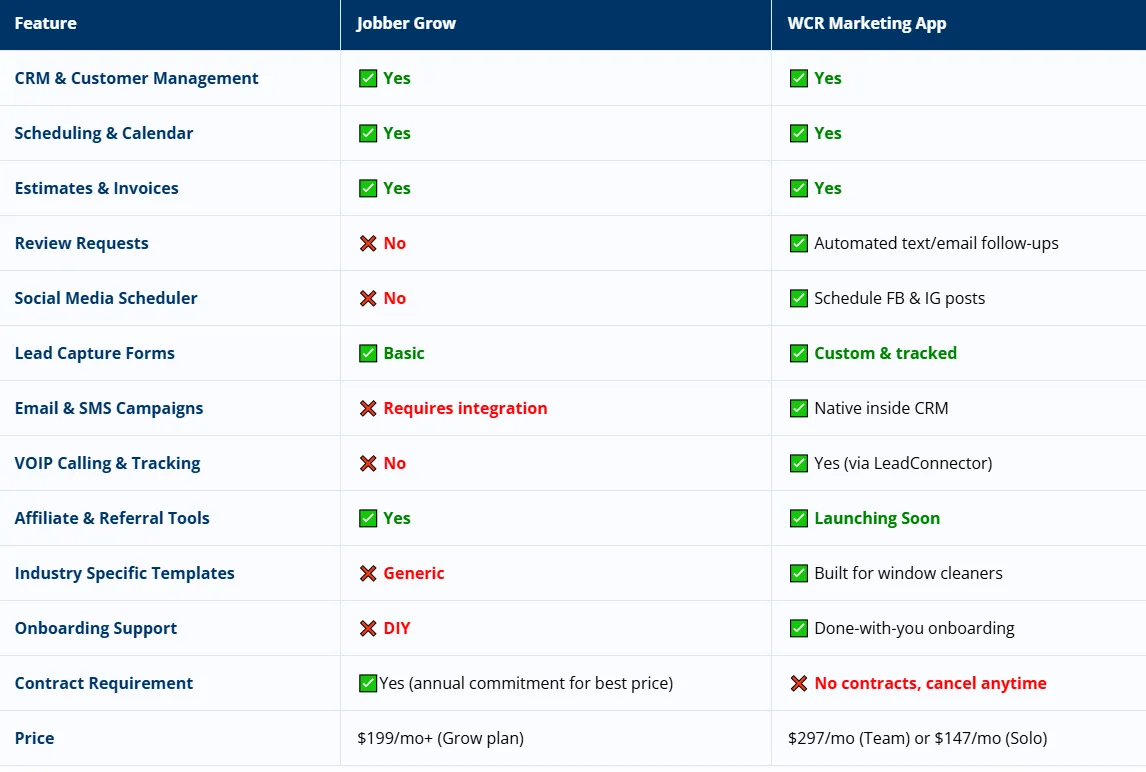Select the Social Media Scheduler label
This screenshot has width=1146, height=772.
[106, 298]
